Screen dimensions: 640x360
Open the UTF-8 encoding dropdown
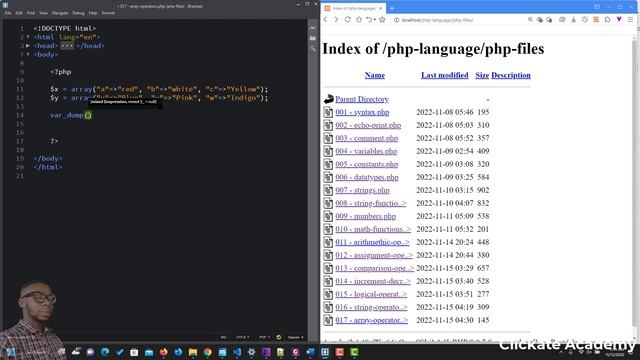pyautogui.click(x=242, y=337)
